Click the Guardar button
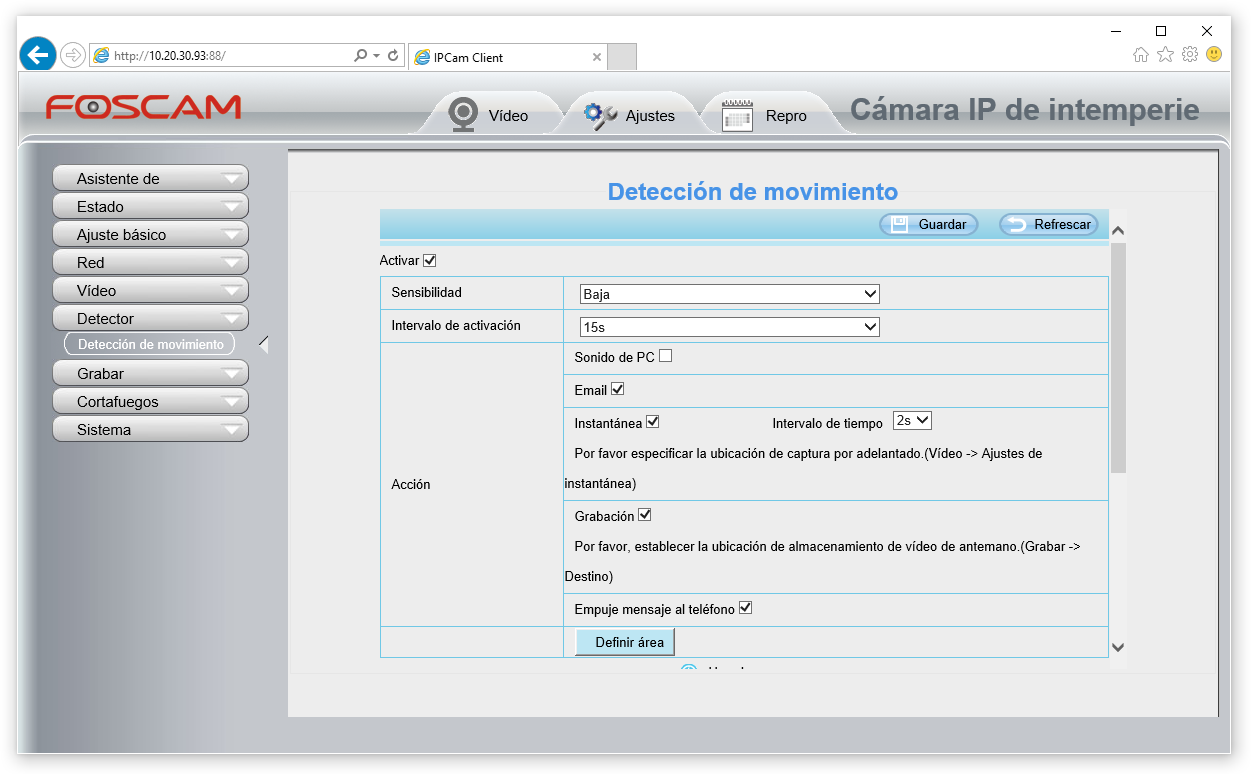The image size is (1251, 774). [x=929, y=225]
